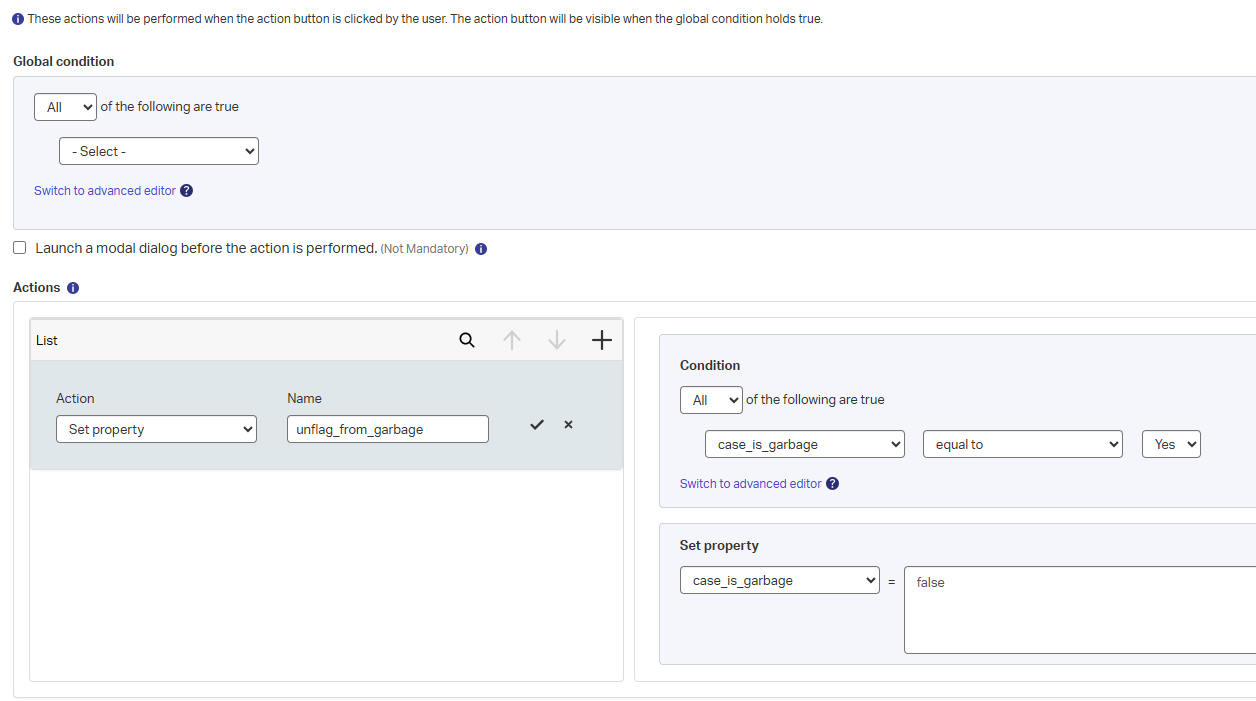Screen dimensions: 1256x701
Task: Move the action down with the down arrow
Action: 557,340
